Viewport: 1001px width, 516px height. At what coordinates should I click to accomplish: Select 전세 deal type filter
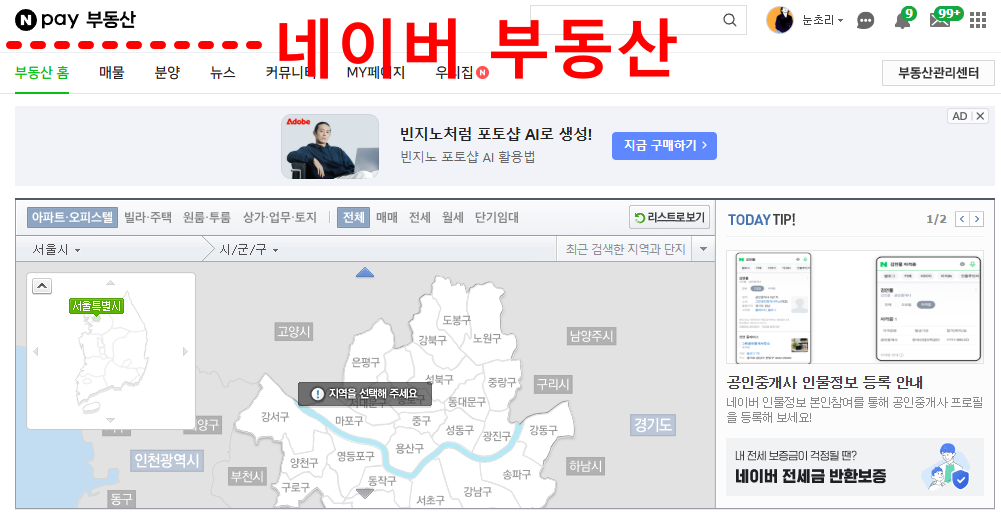click(x=419, y=217)
